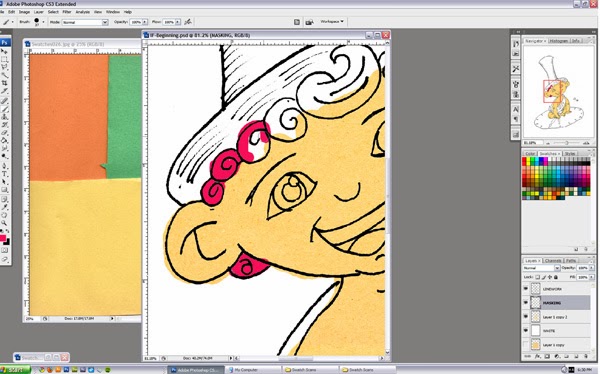Toggle lock all
The width and height of the screenshot is (600, 374).
pyautogui.click(x=556, y=277)
